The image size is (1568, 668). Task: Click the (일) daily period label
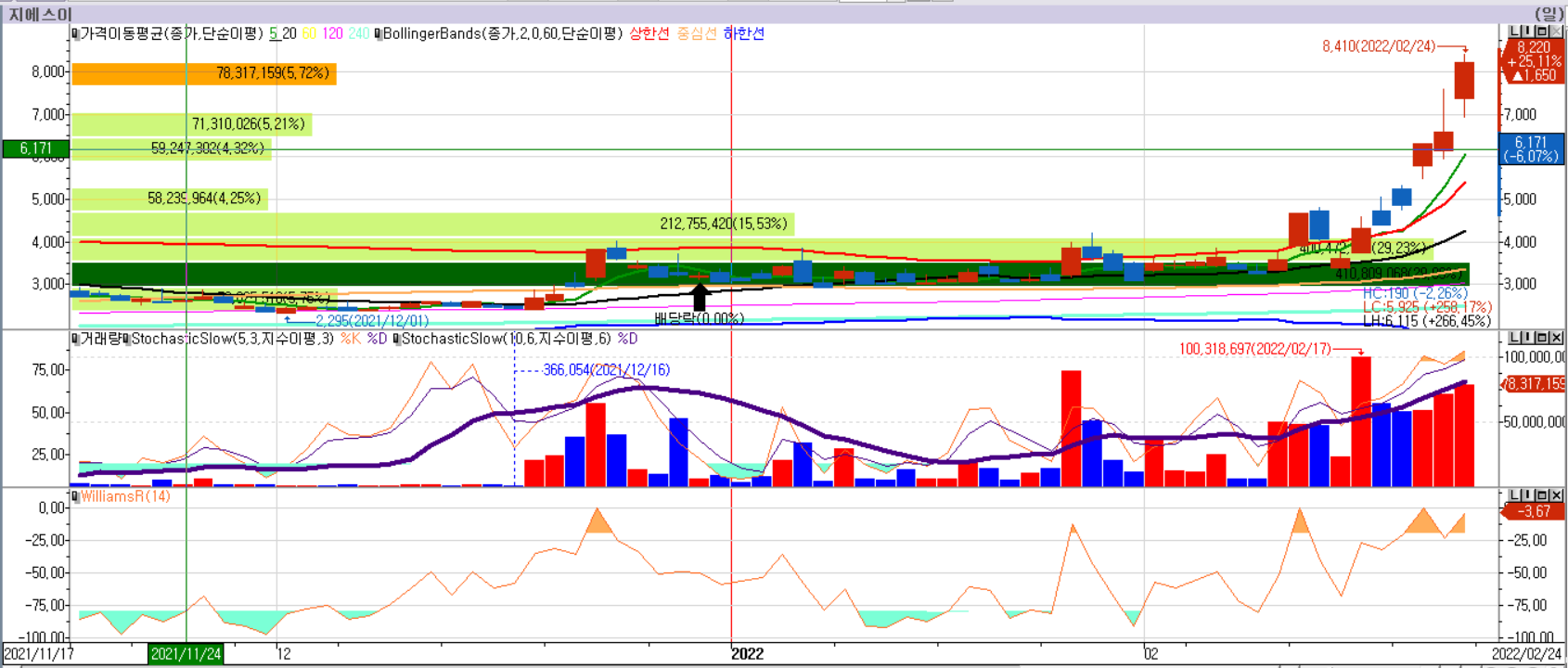[1549, 14]
